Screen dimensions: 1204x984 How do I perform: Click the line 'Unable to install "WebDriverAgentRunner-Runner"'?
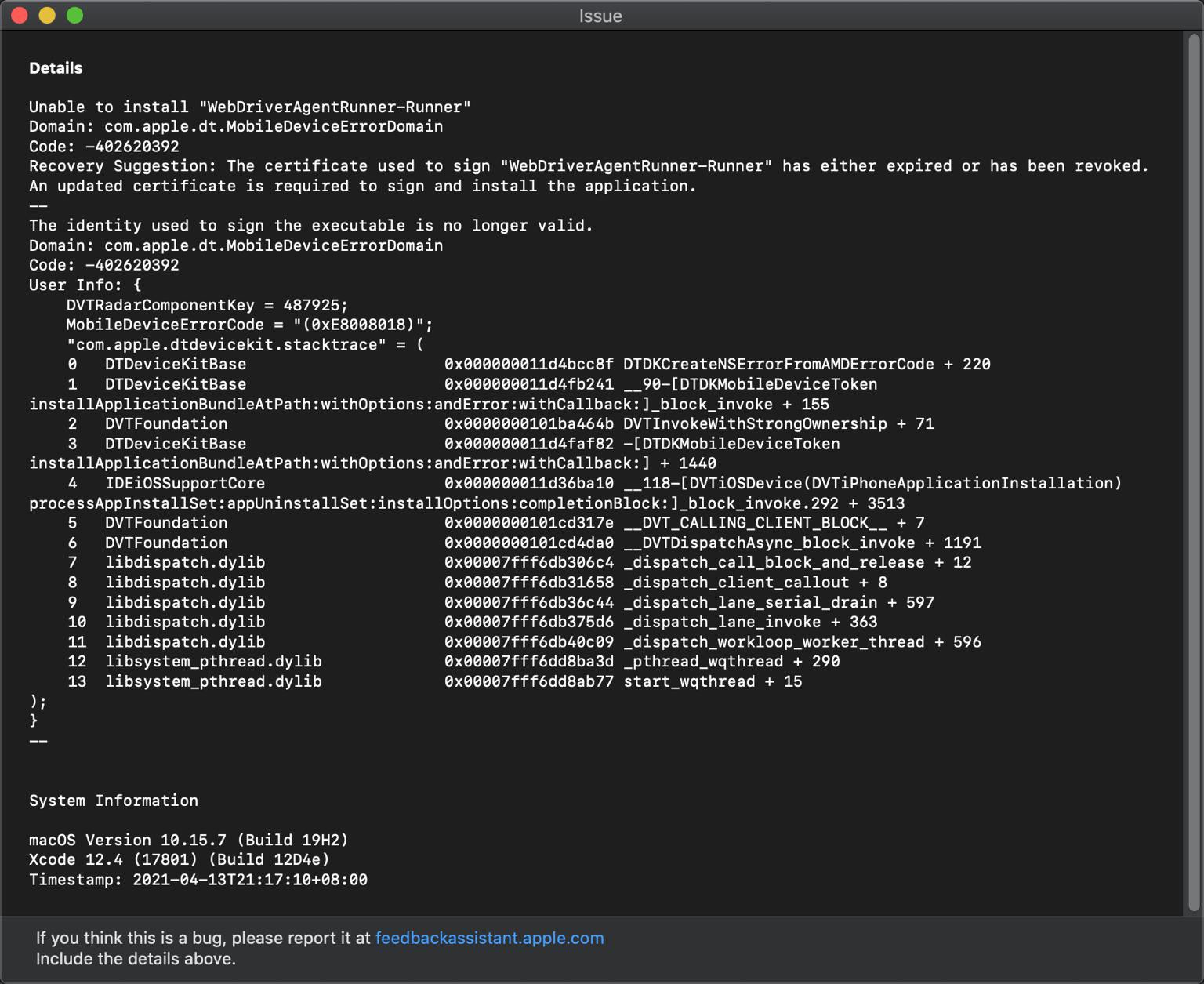(x=250, y=107)
